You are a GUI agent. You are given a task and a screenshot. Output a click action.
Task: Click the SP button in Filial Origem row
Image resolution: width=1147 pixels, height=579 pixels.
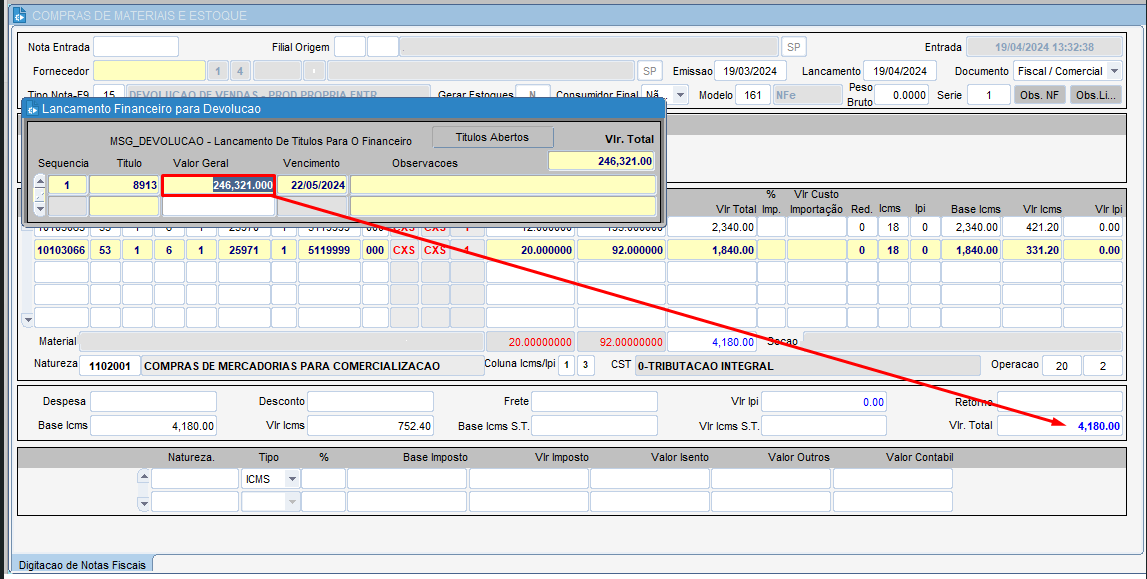click(794, 47)
